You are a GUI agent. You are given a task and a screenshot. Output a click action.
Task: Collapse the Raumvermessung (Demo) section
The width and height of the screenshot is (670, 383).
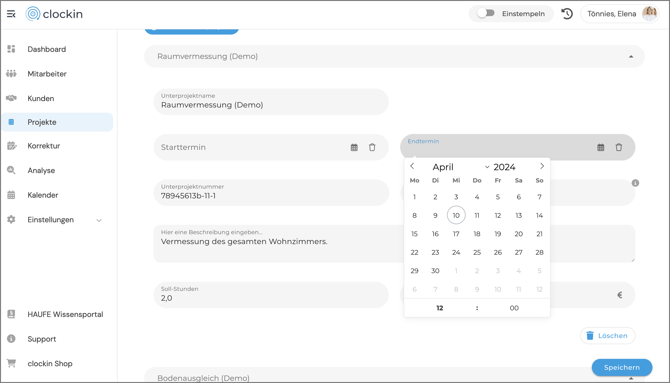coord(631,56)
